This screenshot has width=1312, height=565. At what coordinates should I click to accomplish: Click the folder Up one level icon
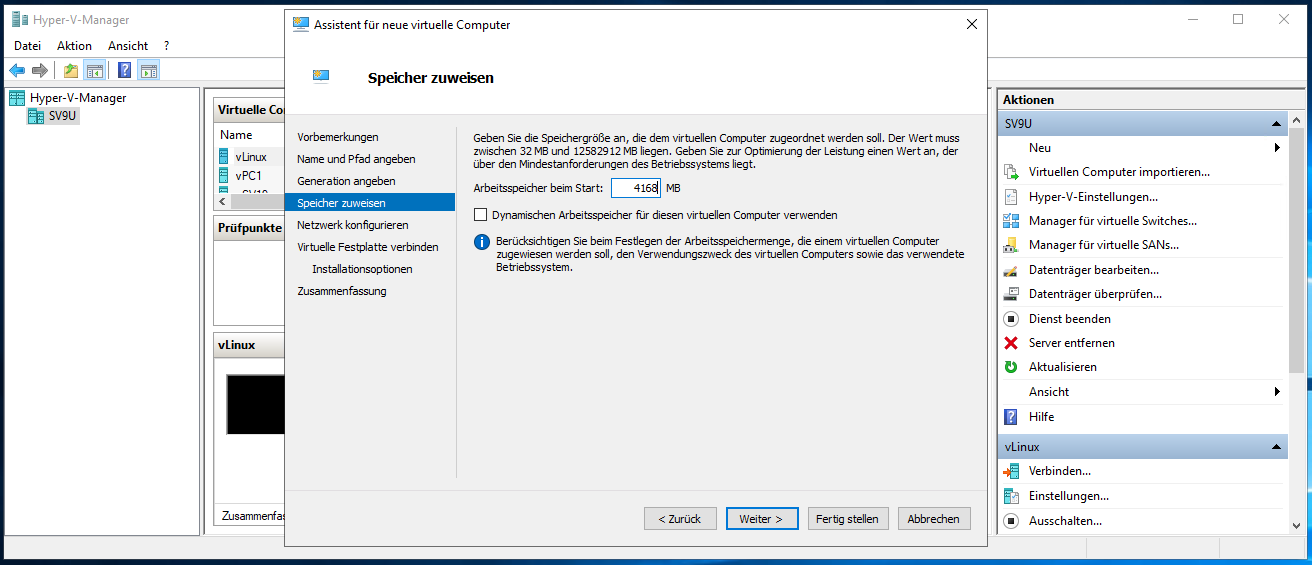[x=71, y=70]
